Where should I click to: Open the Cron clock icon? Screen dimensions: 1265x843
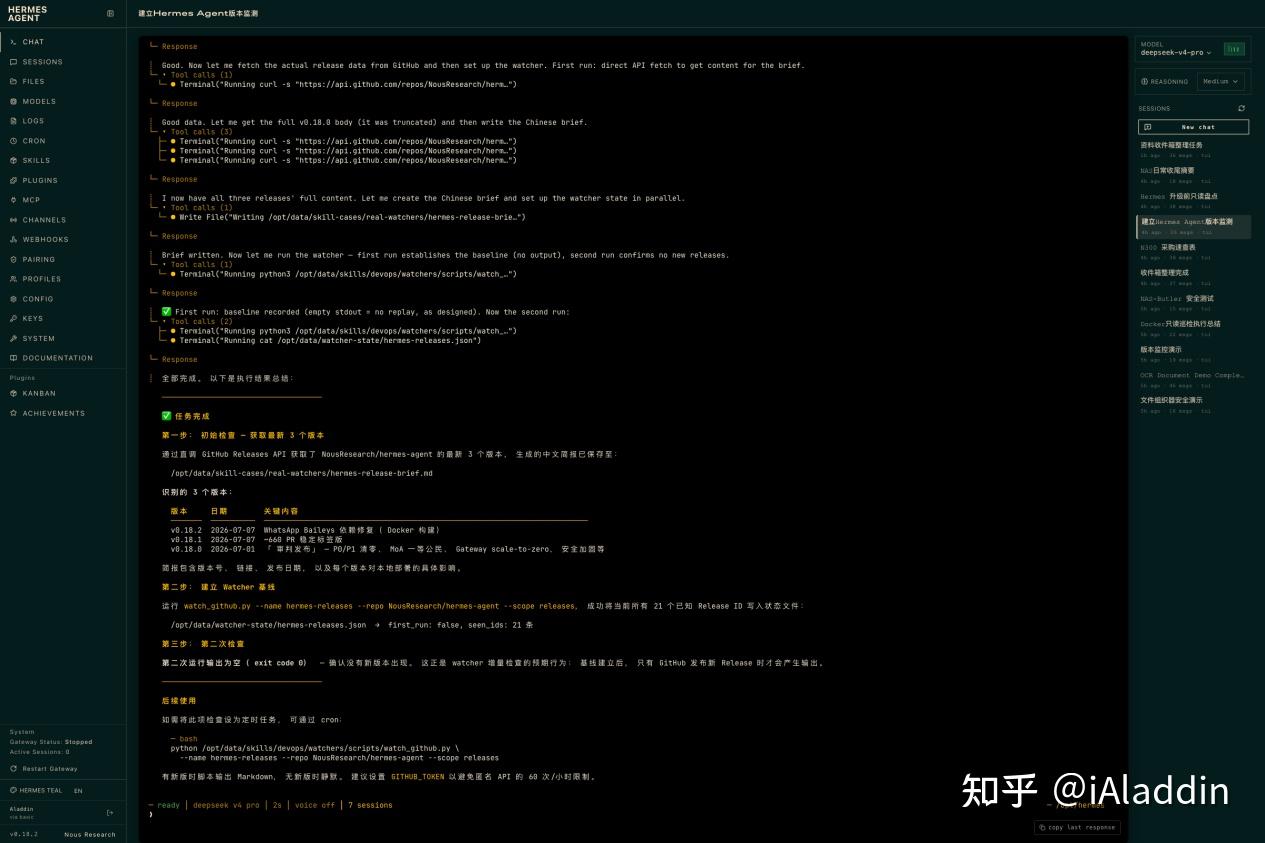pyautogui.click(x=13, y=141)
